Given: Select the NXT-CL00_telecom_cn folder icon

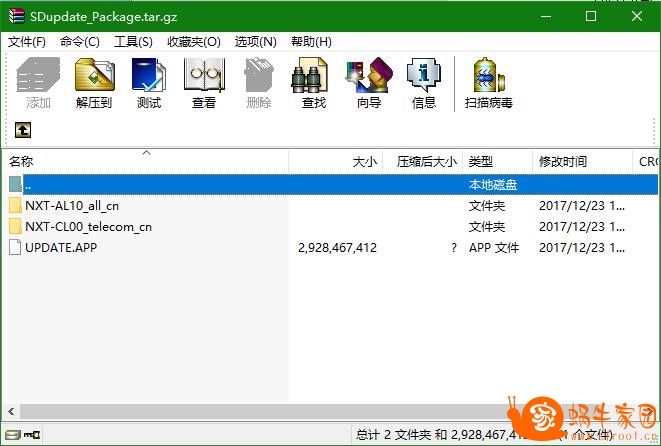Looking at the screenshot, I should [15, 226].
